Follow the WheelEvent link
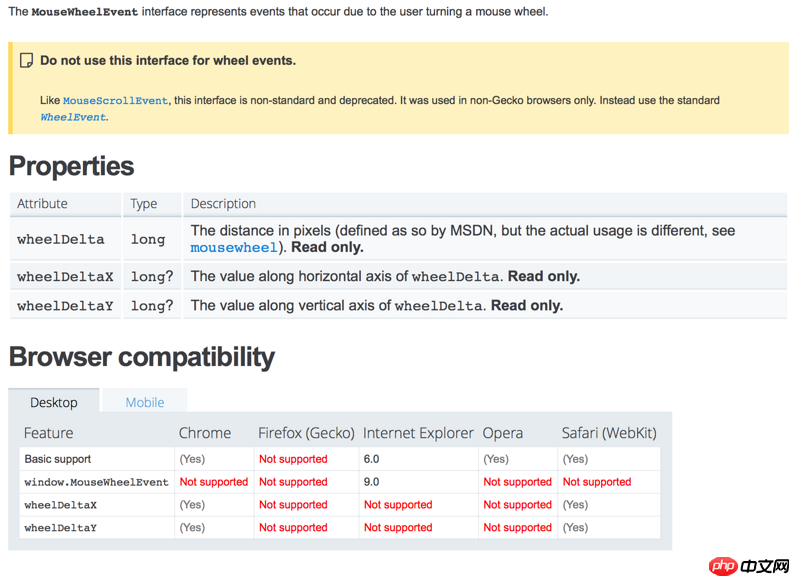800x586 pixels. [x=73, y=118]
